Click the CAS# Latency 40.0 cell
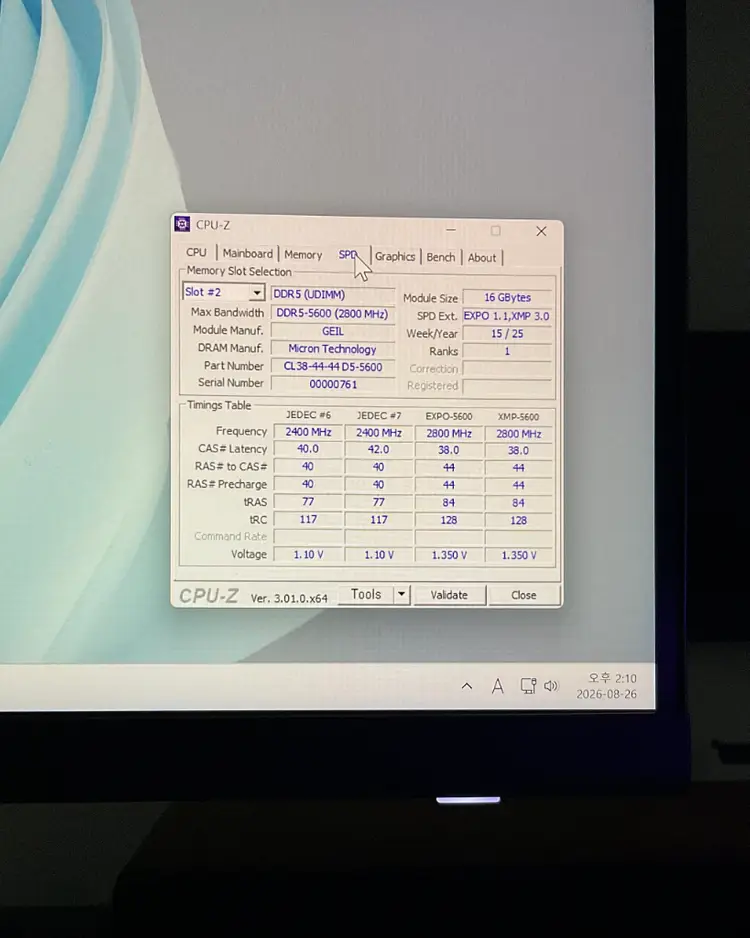Image resolution: width=750 pixels, height=938 pixels. point(308,449)
